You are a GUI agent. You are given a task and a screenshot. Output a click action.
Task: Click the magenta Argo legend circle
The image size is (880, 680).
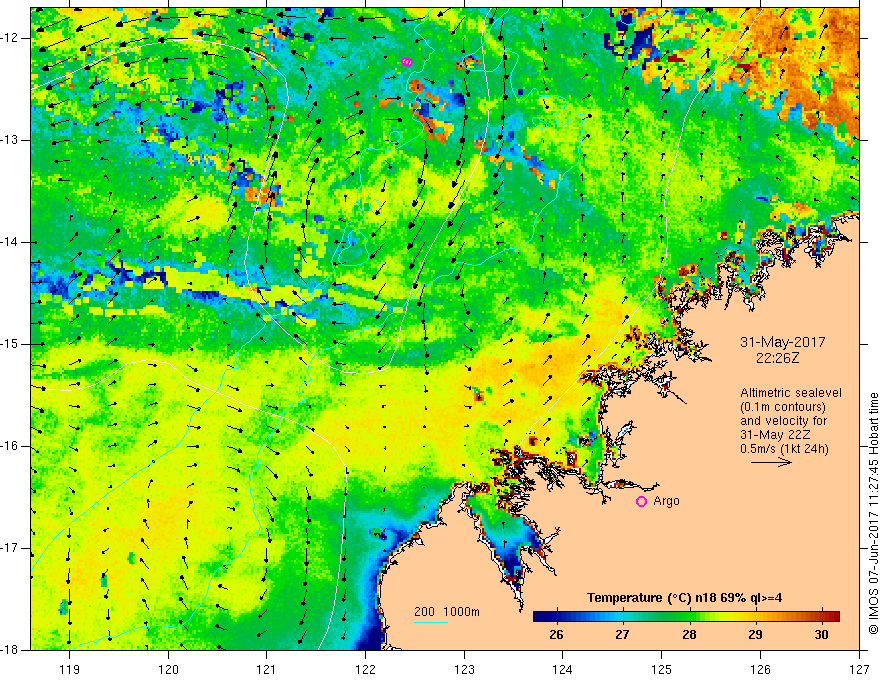click(x=641, y=501)
